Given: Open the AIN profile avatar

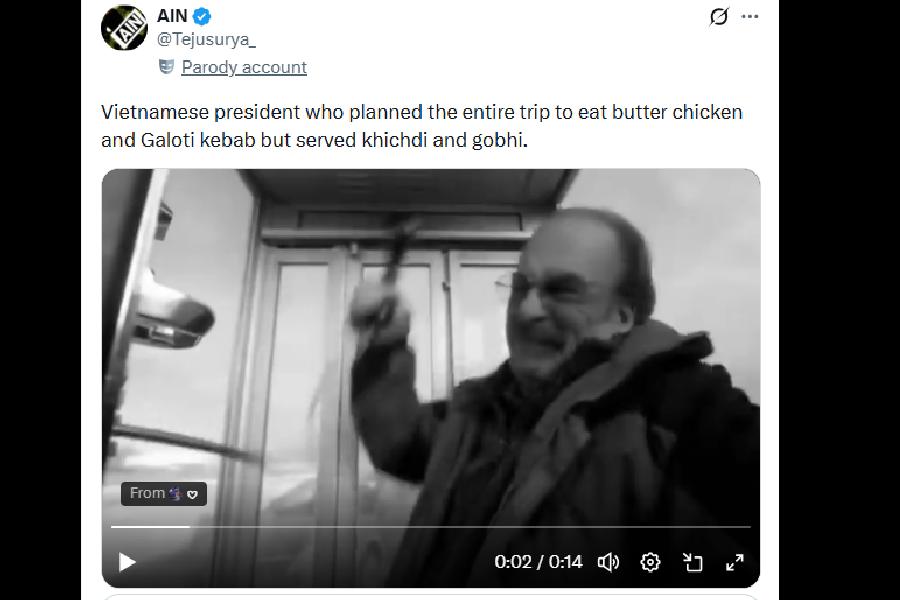Looking at the screenshot, I should (x=124, y=28).
